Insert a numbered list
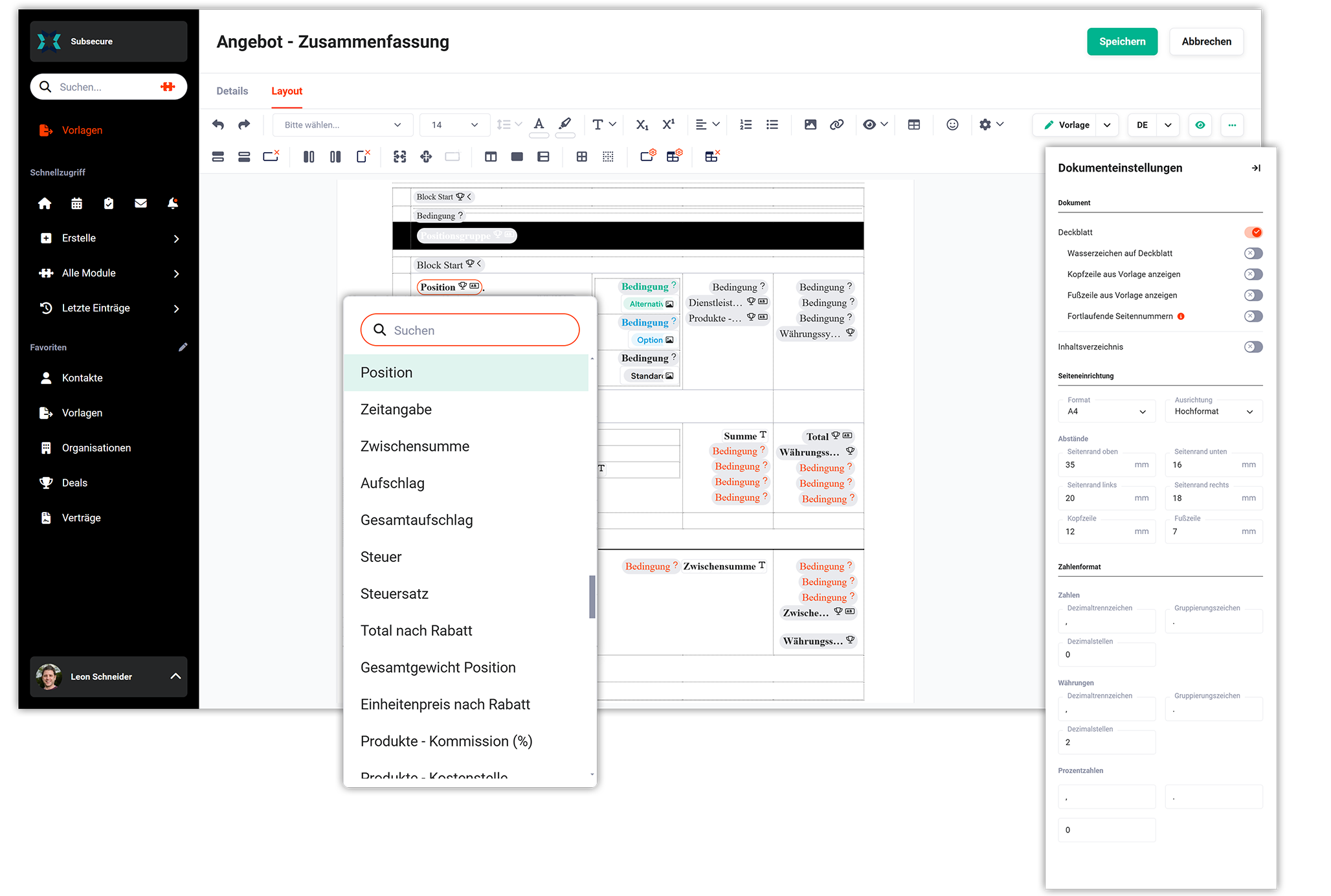The width and height of the screenshot is (1331, 896). click(746, 124)
